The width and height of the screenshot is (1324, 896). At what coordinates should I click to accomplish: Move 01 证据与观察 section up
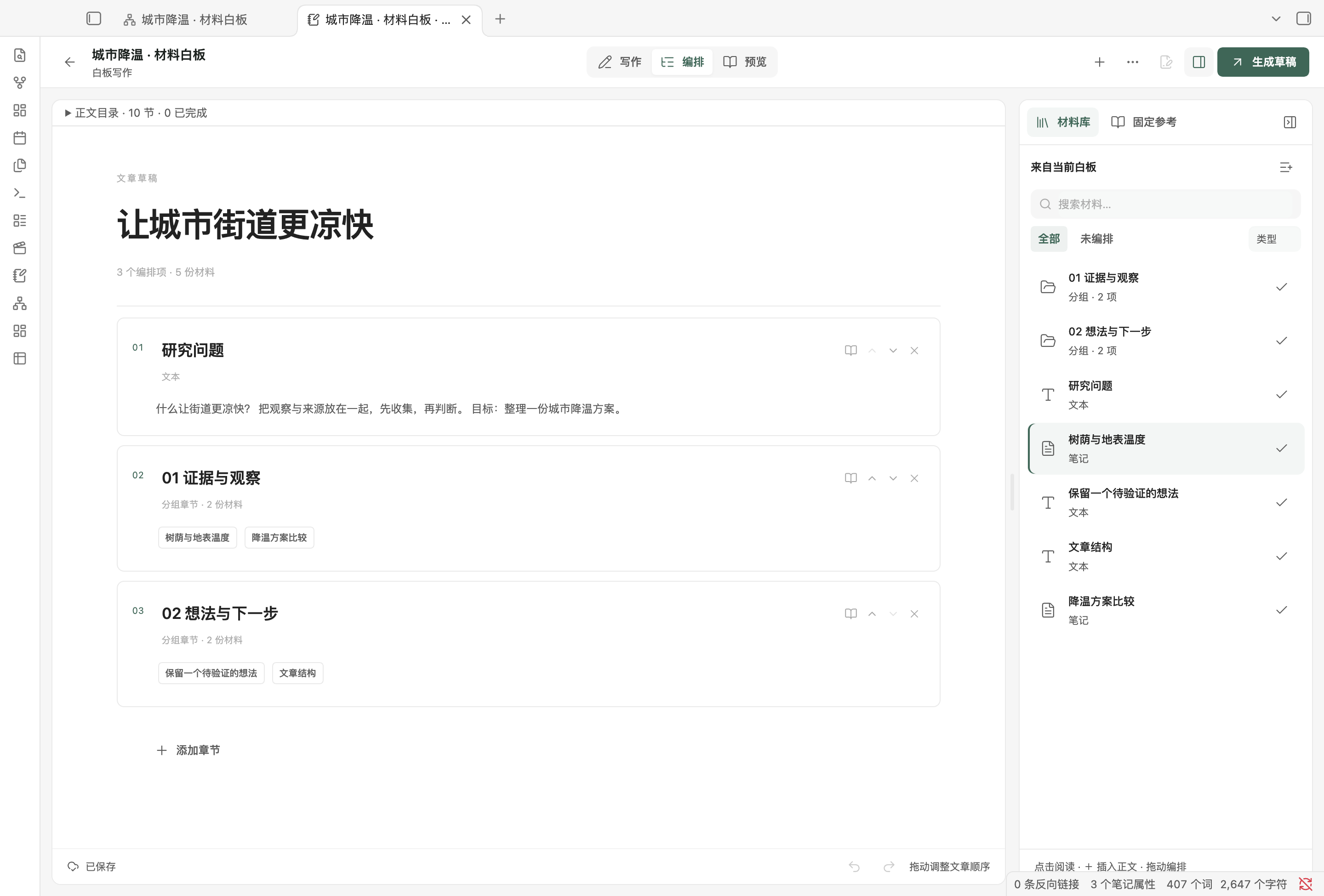(872, 478)
